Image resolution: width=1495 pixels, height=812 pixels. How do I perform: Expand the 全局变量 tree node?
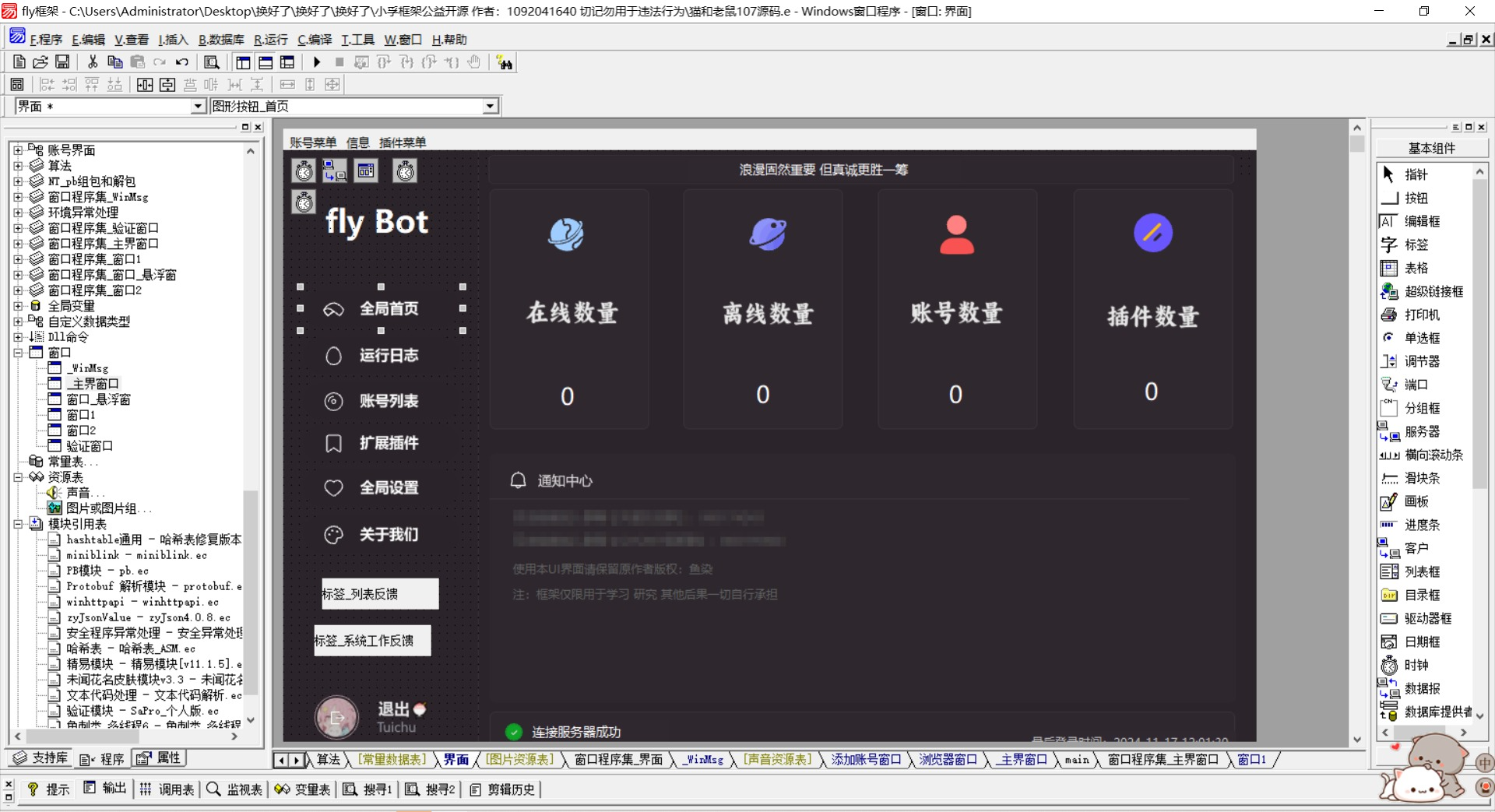point(18,306)
